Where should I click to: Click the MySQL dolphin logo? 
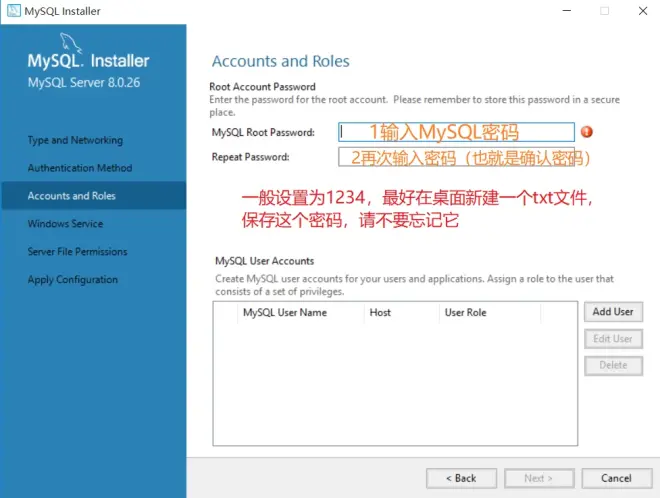click(x=70, y=43)
